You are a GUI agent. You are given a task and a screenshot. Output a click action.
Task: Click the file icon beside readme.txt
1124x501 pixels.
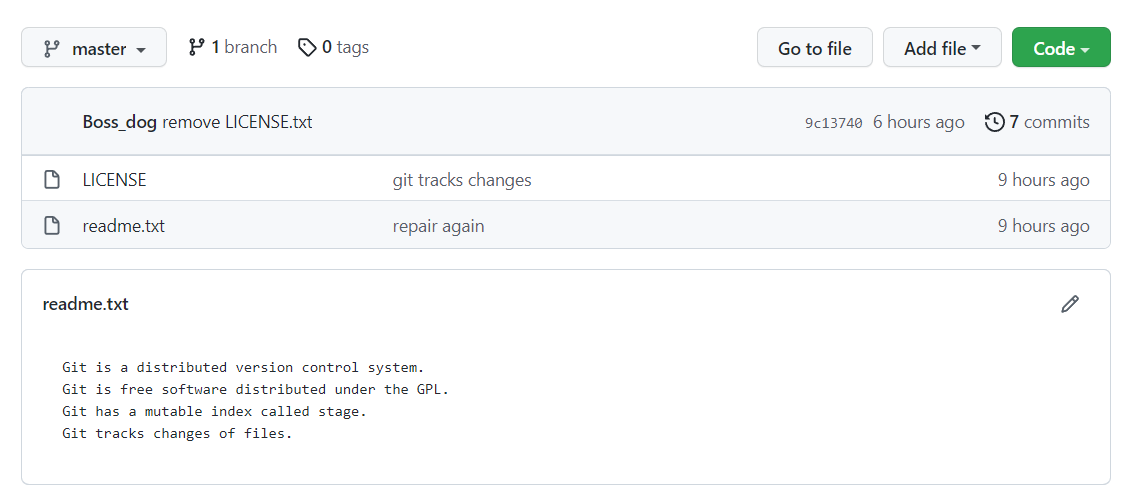[x=52, y=226]
